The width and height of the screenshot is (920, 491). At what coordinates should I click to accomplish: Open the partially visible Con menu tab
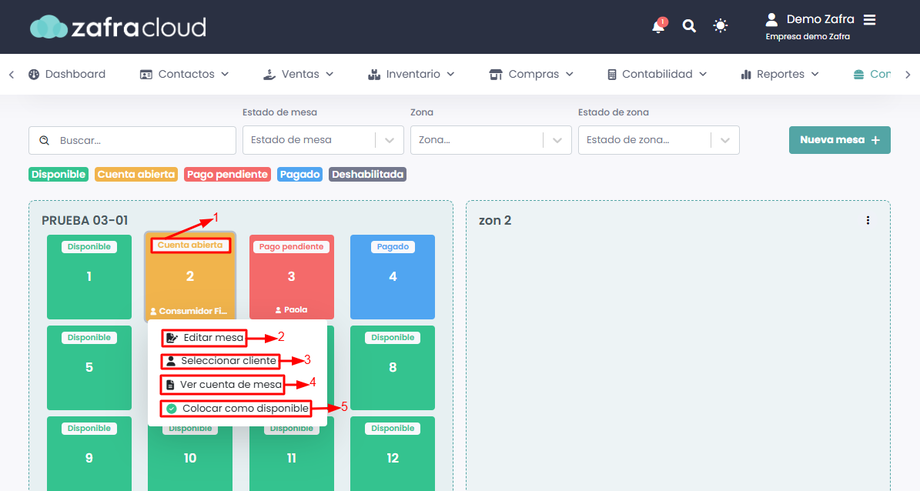[874, 74]
